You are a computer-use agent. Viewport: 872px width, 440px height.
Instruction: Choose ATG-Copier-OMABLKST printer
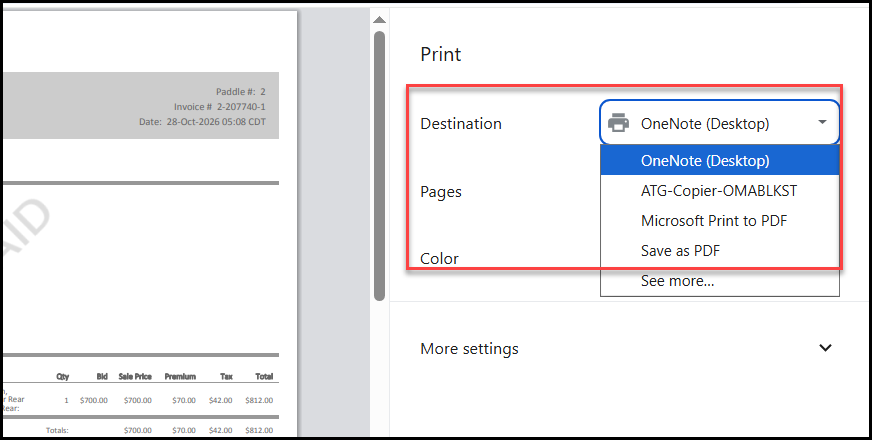[720, 191]
